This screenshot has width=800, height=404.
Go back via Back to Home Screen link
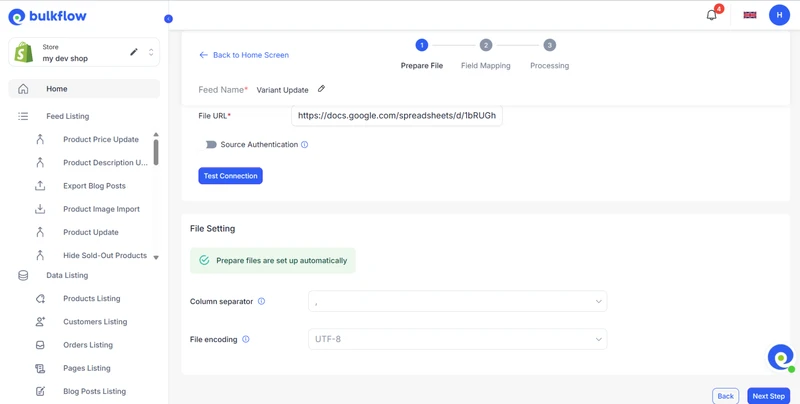click(244, 55)
